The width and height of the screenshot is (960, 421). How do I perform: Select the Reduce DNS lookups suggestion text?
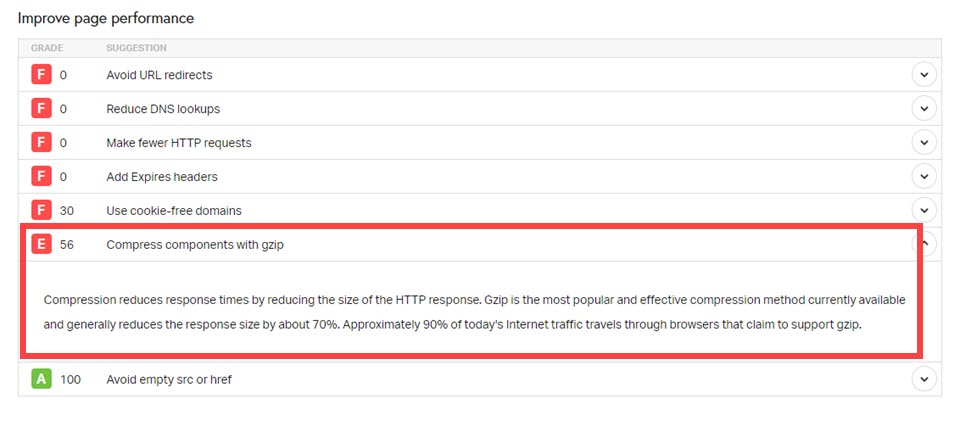[163, 109]
